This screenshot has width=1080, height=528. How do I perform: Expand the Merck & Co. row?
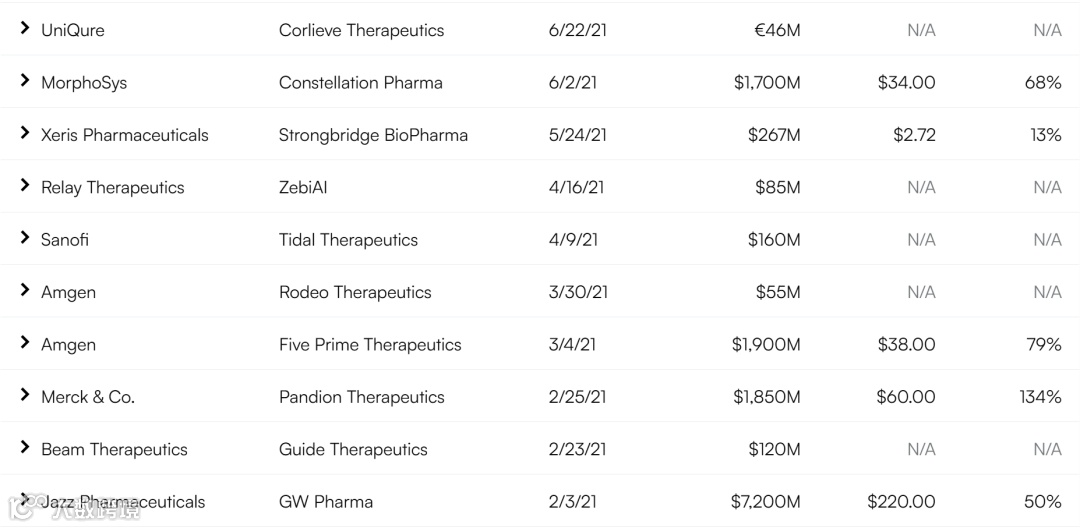(x=25, y=395)
